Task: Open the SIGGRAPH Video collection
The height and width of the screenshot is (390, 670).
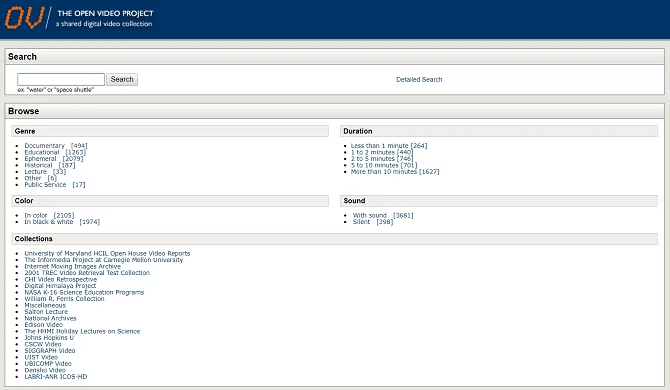Action: pyautogui.click(x=50, y=351)
